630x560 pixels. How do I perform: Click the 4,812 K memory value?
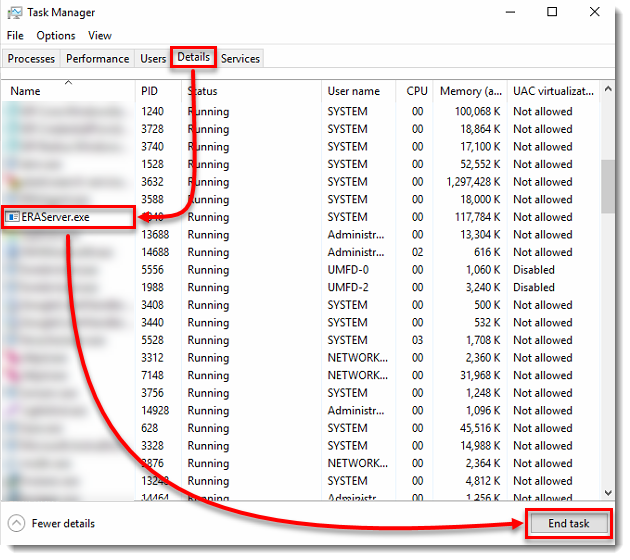click(483, 481)
